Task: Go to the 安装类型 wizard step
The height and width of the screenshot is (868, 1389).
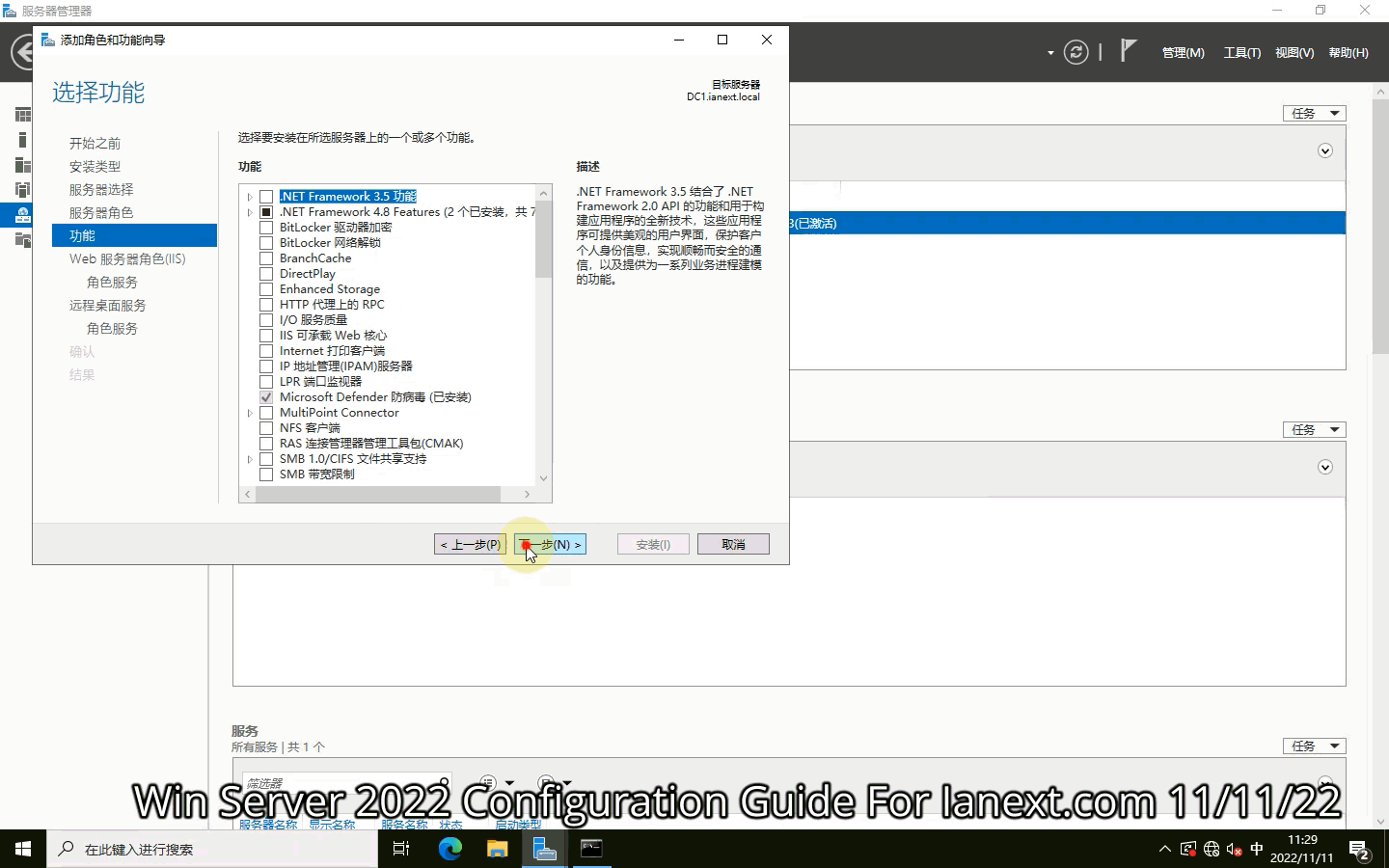Action: click(95, 166)
